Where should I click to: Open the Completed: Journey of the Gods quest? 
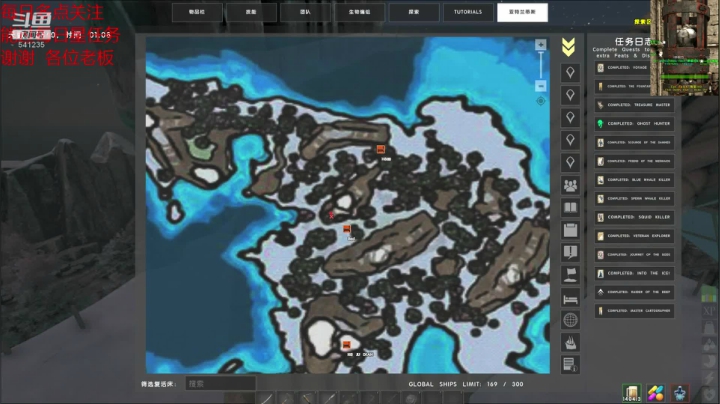(x=634, y=255)
